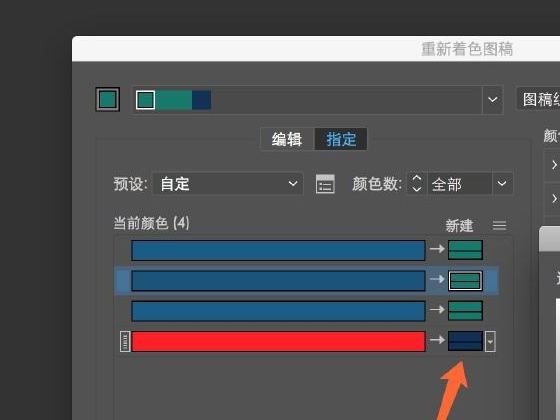Switch to the 指定 tab
Image resolution: width=560 pixels, height=420 pixels.
[341, 139]
